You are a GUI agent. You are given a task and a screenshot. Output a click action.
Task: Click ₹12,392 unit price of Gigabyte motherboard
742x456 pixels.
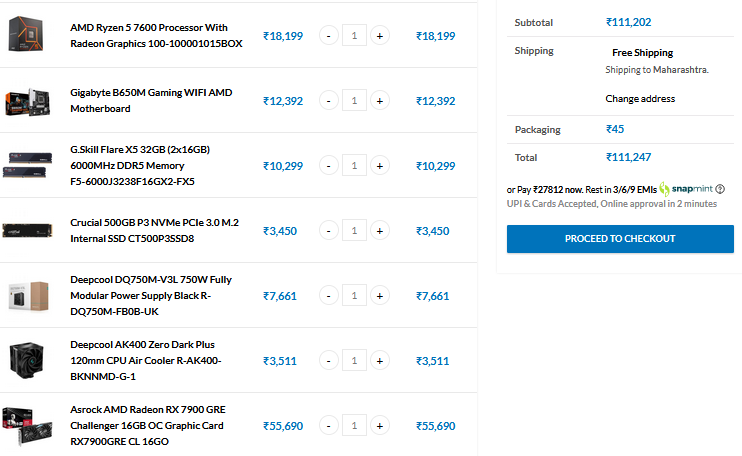(283, 101)
